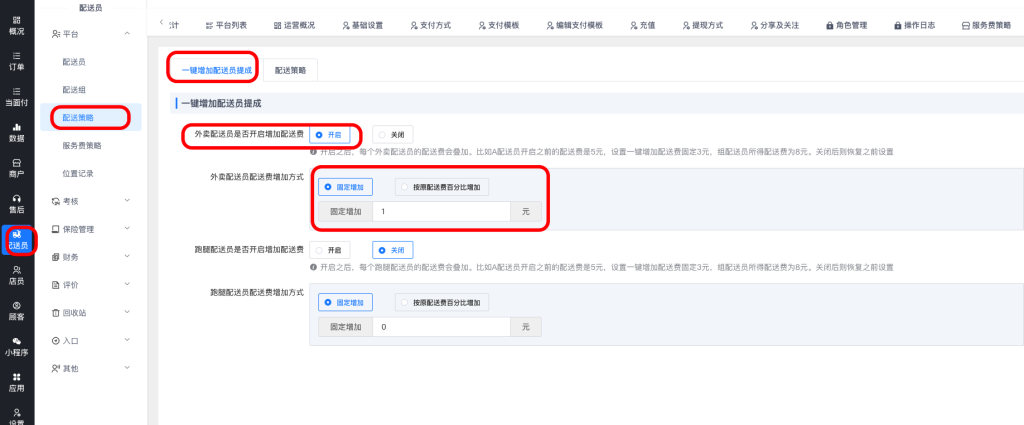Open the 商户 merchant section icon
Image resolution: width=1024 pixels, height=425 pixels.
point(17,168)
